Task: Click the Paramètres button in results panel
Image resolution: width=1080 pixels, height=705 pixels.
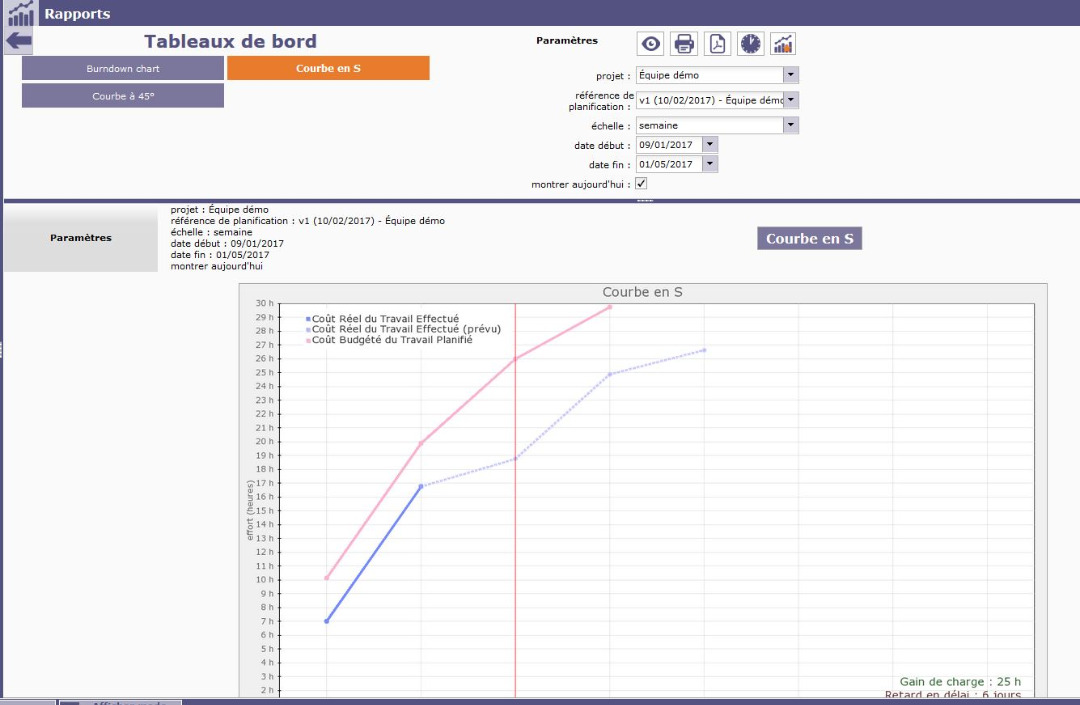Action: [x=81, y=238]
